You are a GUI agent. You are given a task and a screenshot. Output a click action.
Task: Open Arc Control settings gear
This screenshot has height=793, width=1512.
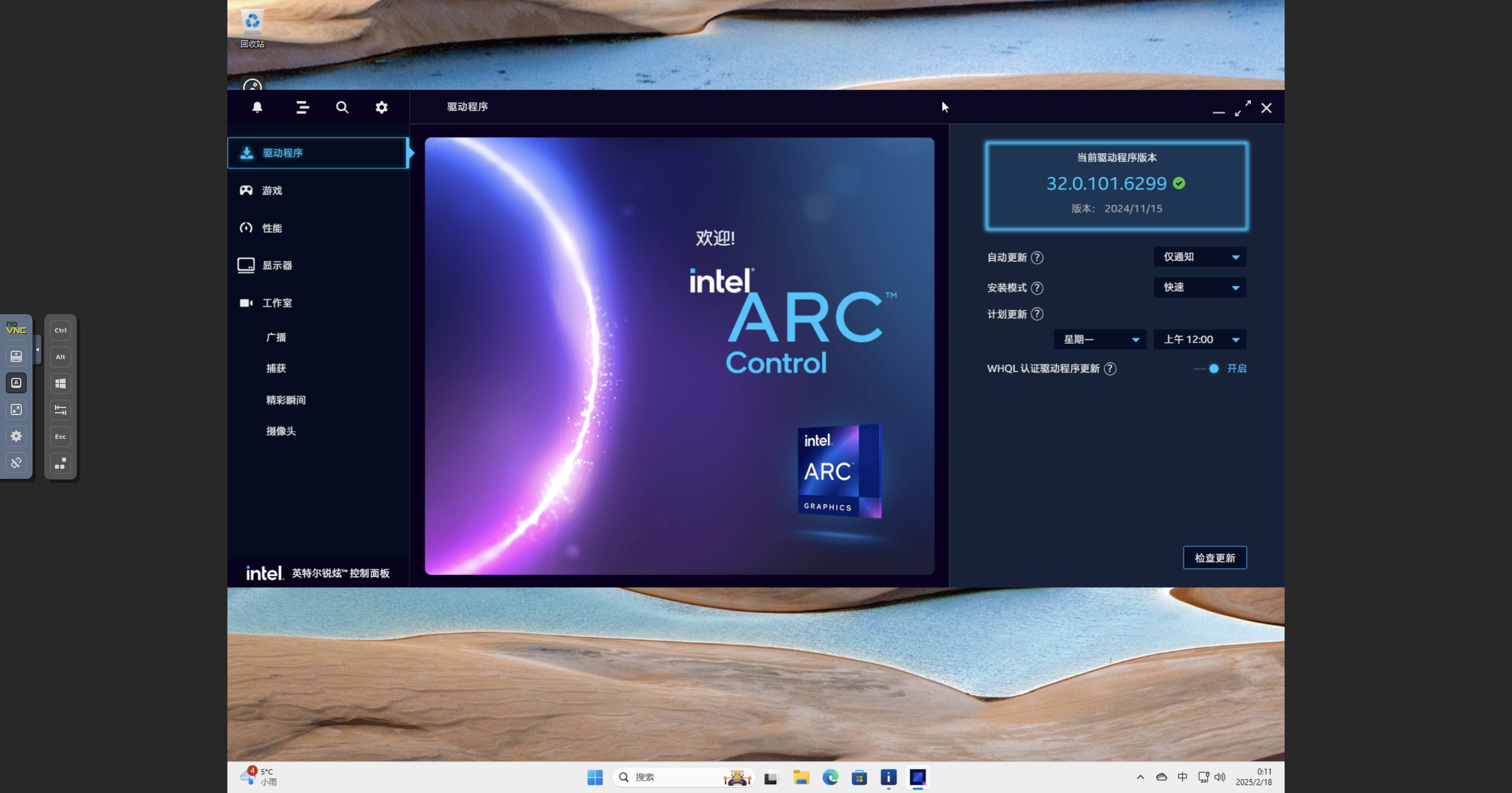pyautogui.click(x=382, y=107)
